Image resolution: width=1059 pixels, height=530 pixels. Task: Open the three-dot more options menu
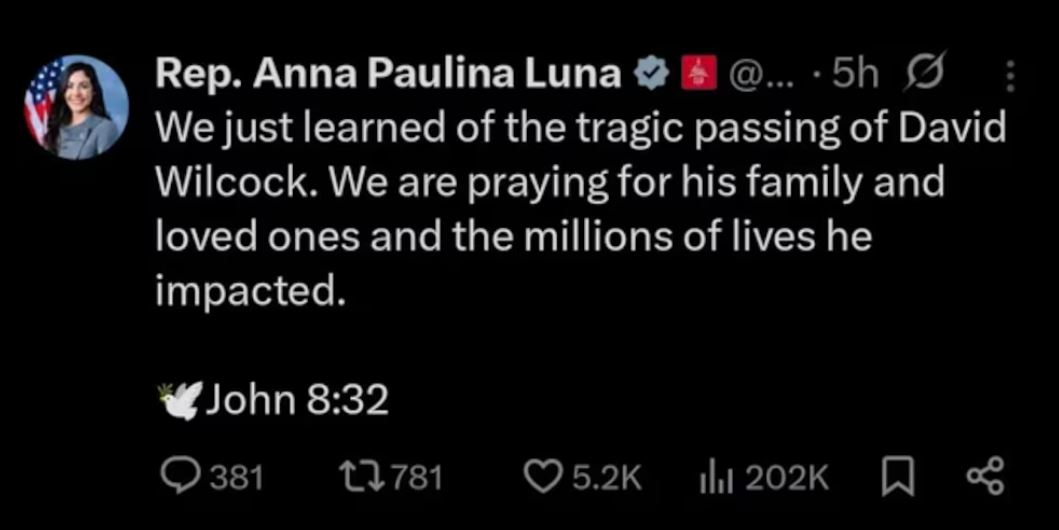tap(1009, 77)
